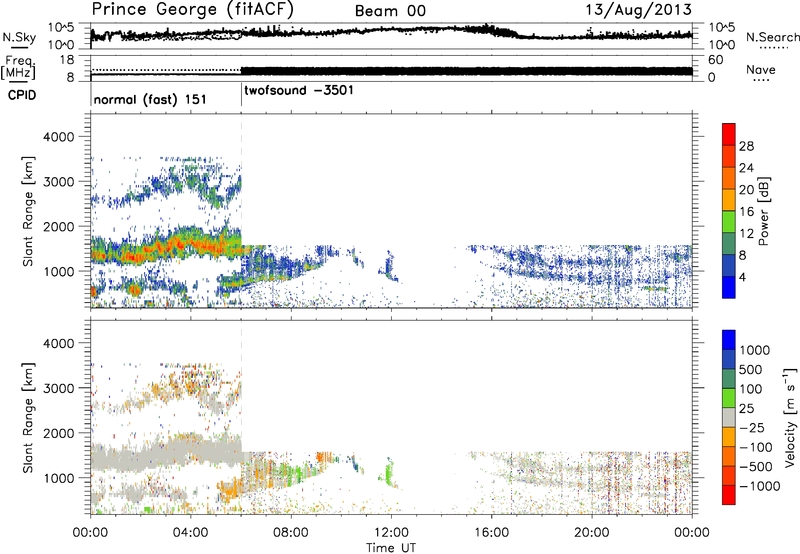Screen dimensions: 800x554
Task: Click the red top segment of Power color bar
Action: pyautogui.click(x=729, y=135)
